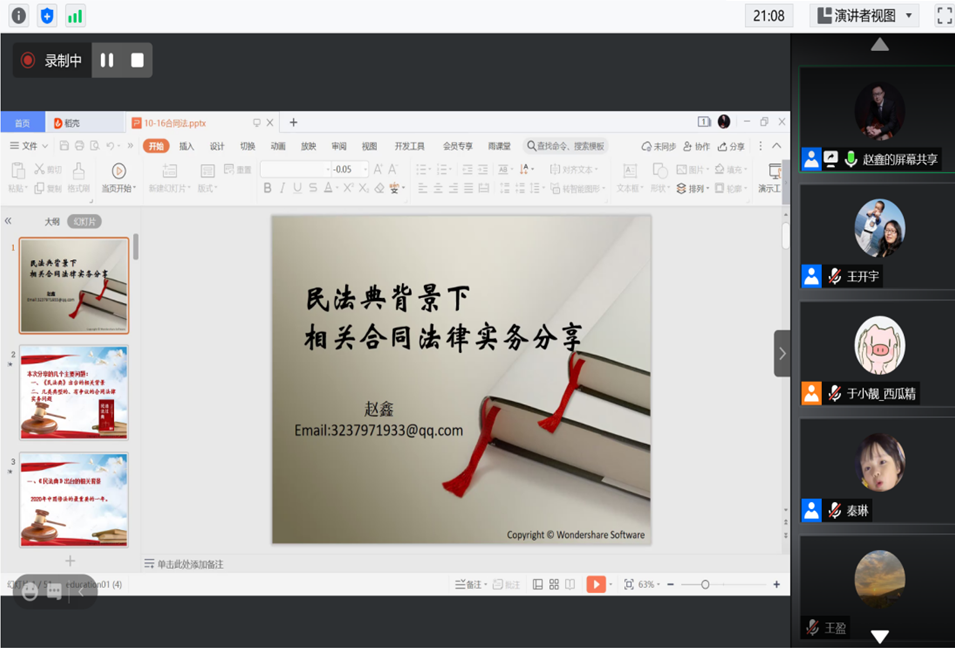Toggle bold text formatting
Viewport: 955px width, 648px height.
[x=267, y=188]
